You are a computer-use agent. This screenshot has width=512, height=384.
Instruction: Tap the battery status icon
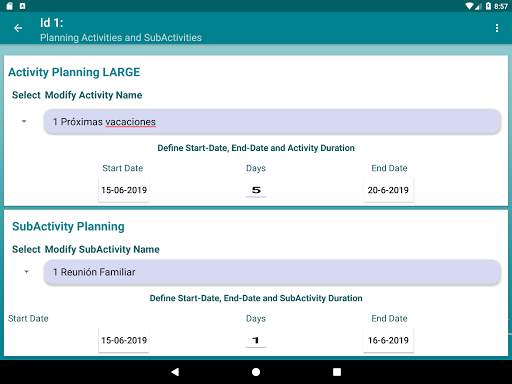point(488,6)
